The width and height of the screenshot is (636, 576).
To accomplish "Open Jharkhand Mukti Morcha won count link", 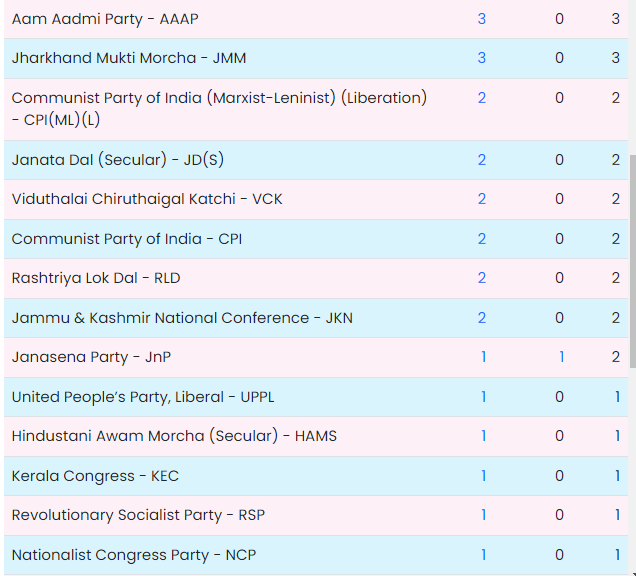I will (x=481, y=58).
